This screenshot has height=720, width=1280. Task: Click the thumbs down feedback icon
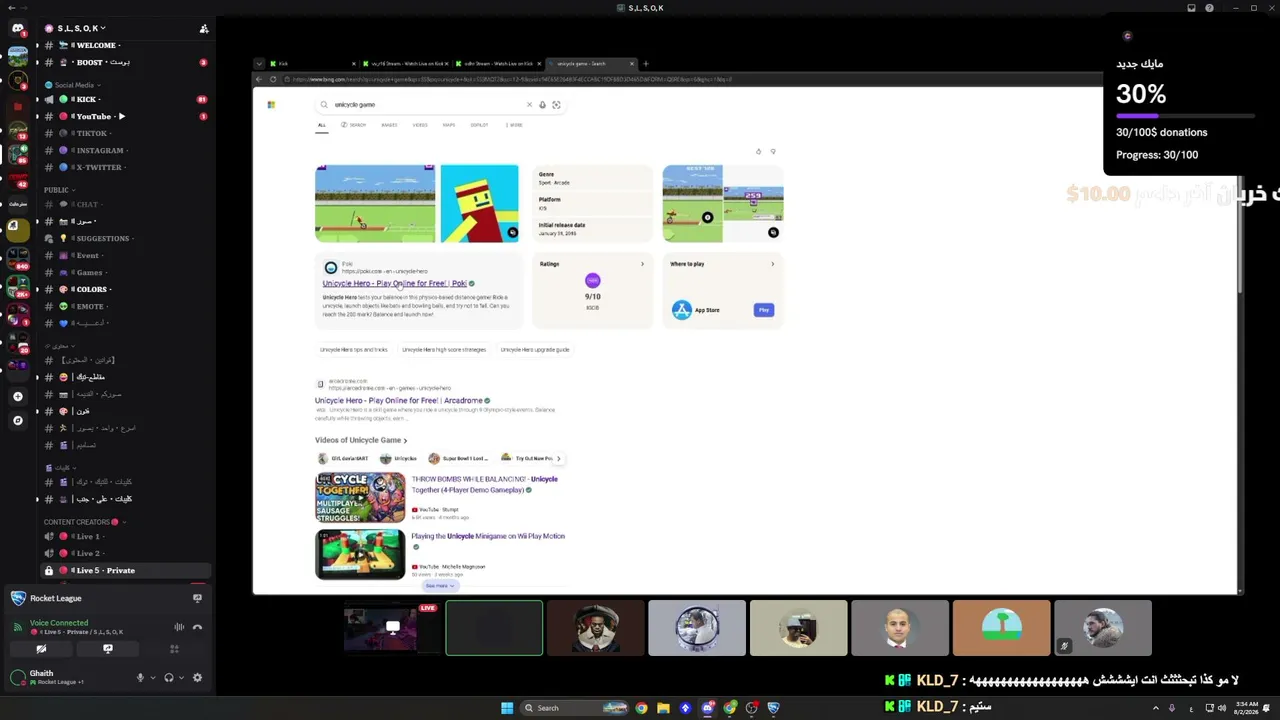pyautogui.click(x=773, y=152)
